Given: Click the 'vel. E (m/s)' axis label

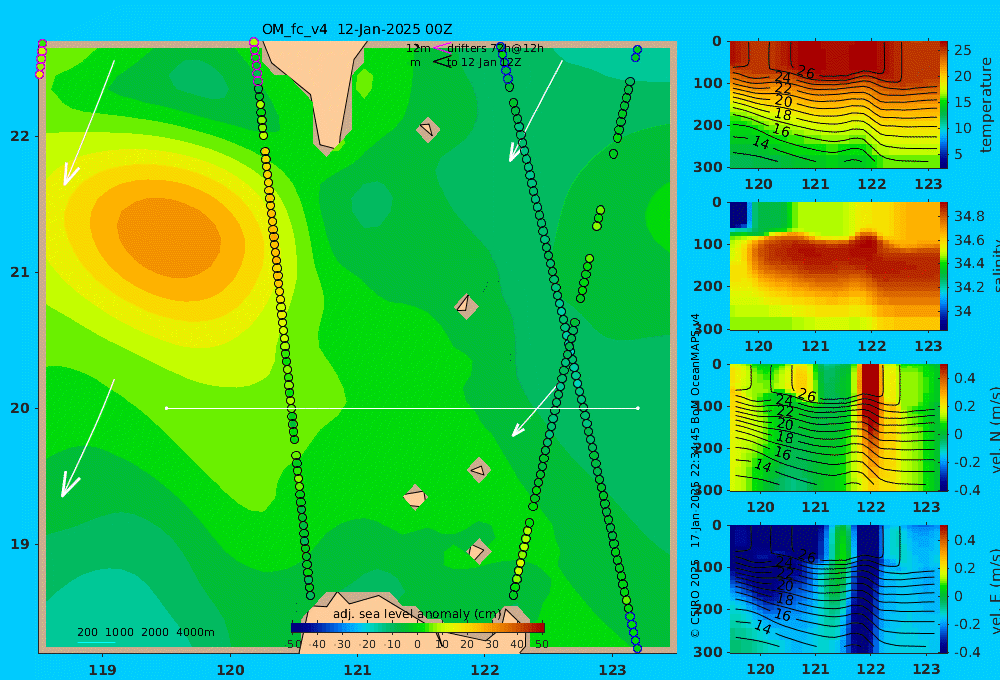Looking at the screenshot, I should [995, 590].
